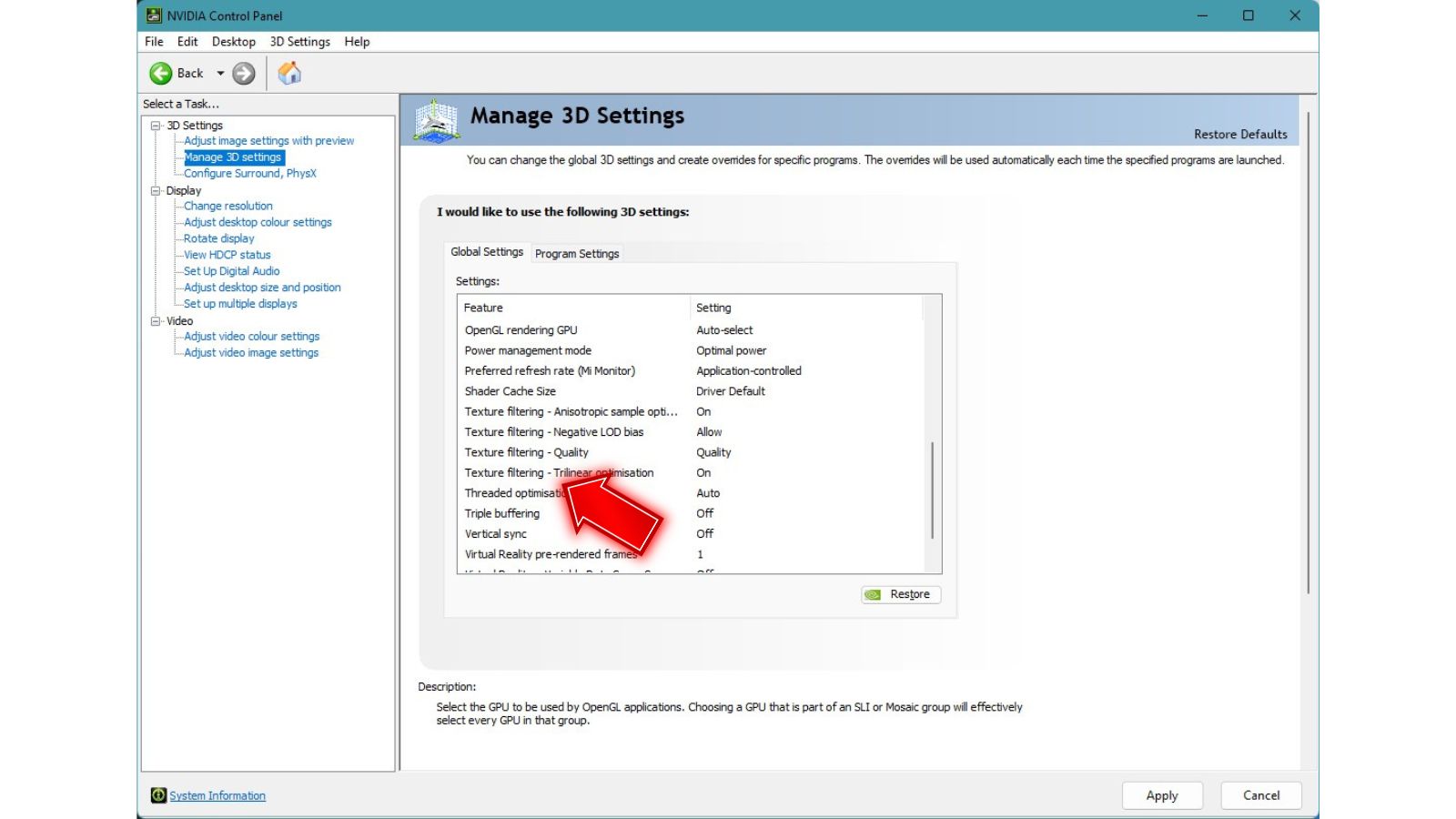This screenshot has height=819, width=1456.
Task: Select the Triple buffering row
Action: tap(691, 514)
